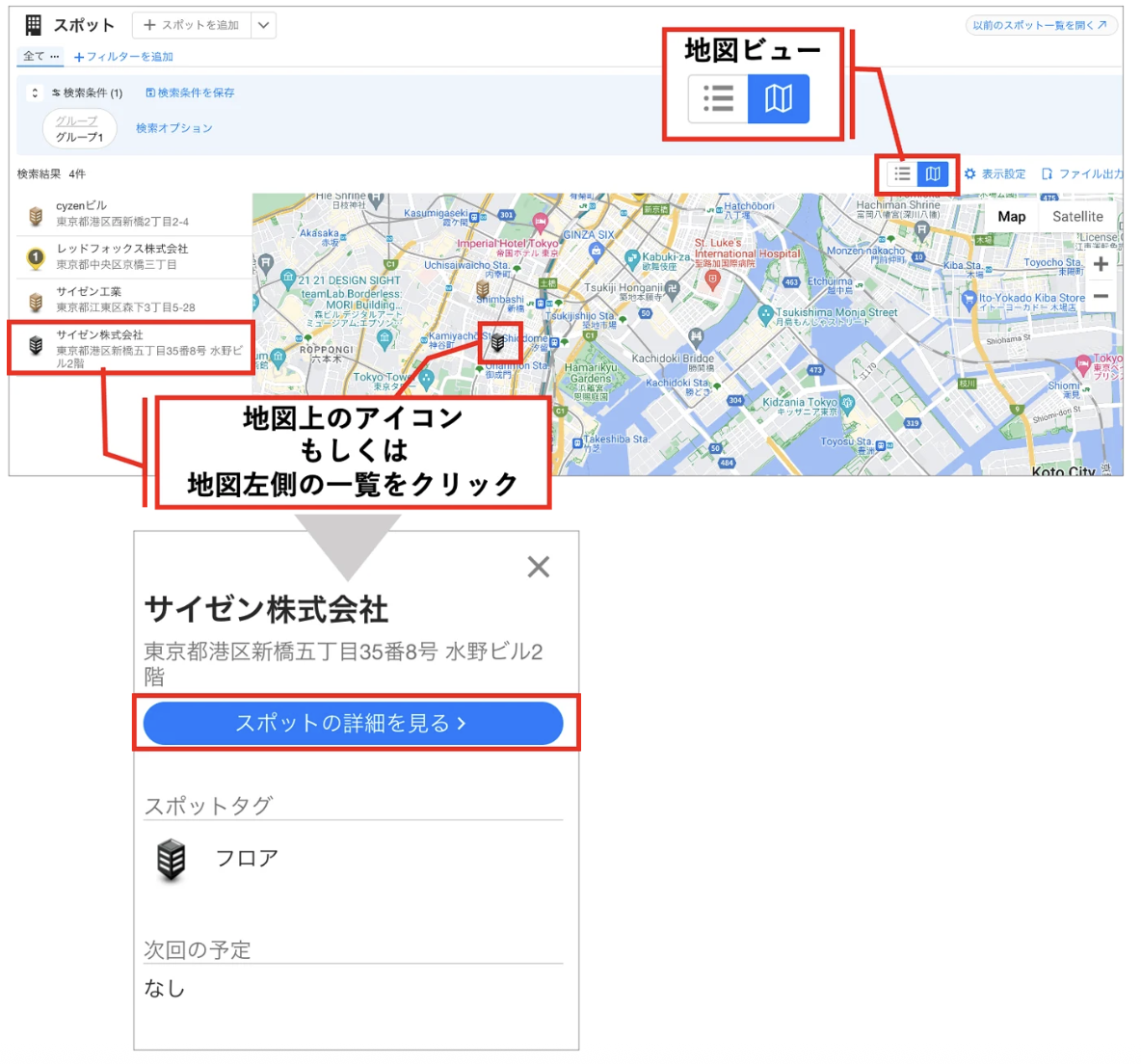Click the dark building marker on the map
The image size is (1141, 1064).
(497, 341)
